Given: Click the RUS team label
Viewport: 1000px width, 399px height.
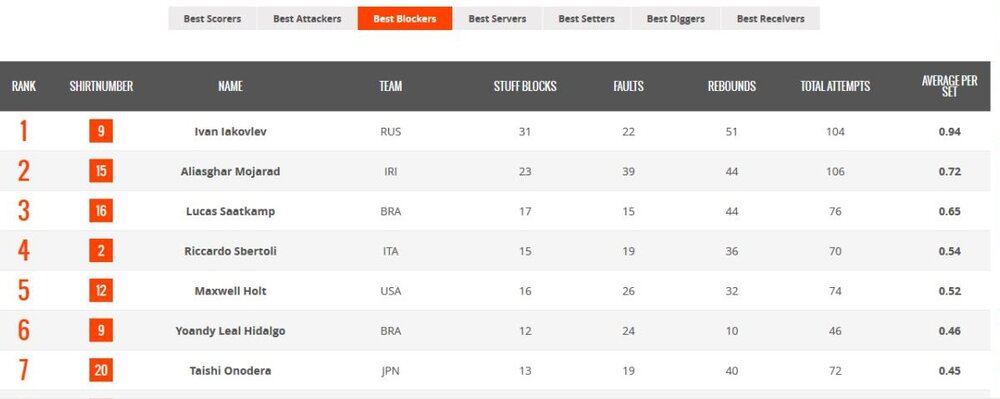Looking at the screenshot, I should point(390,132).
